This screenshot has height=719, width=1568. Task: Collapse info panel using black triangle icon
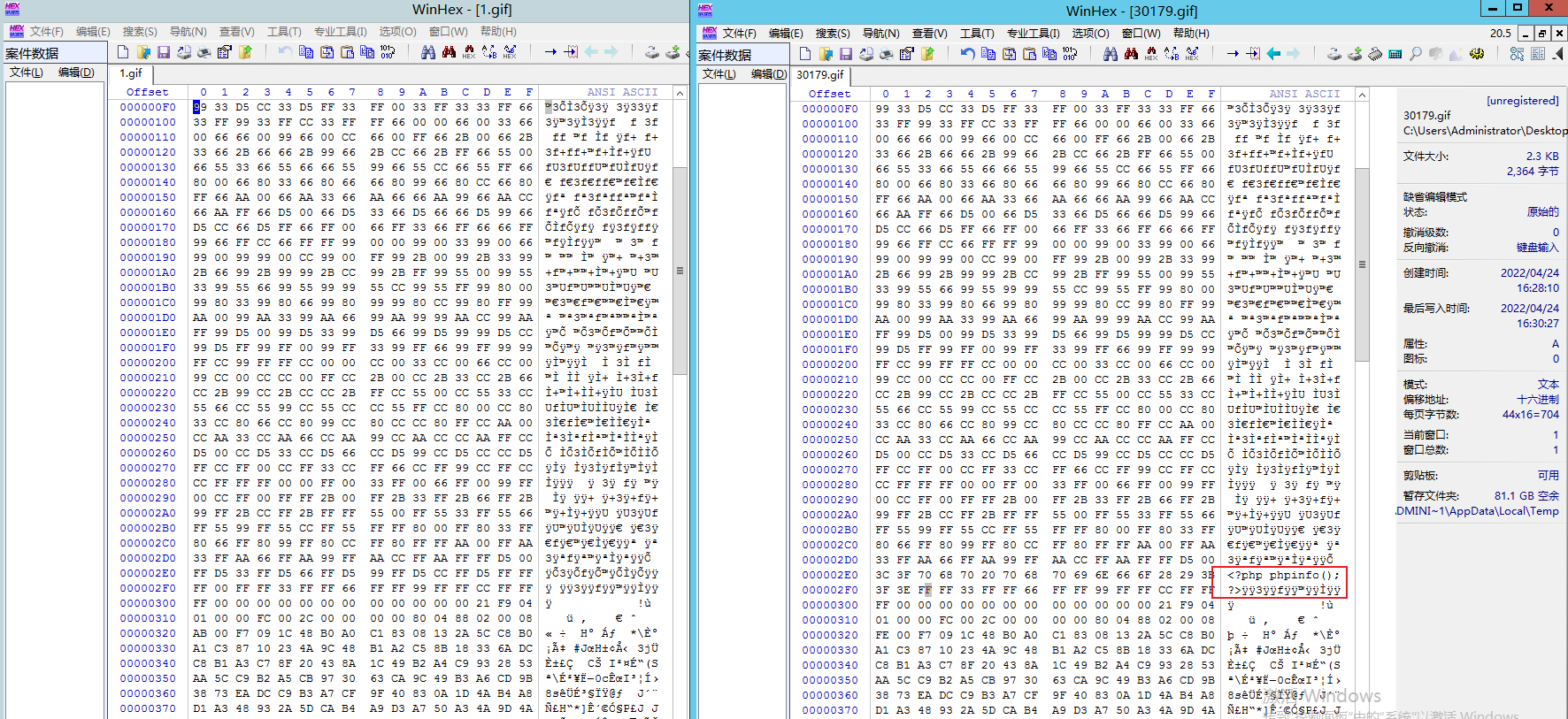1558,54
